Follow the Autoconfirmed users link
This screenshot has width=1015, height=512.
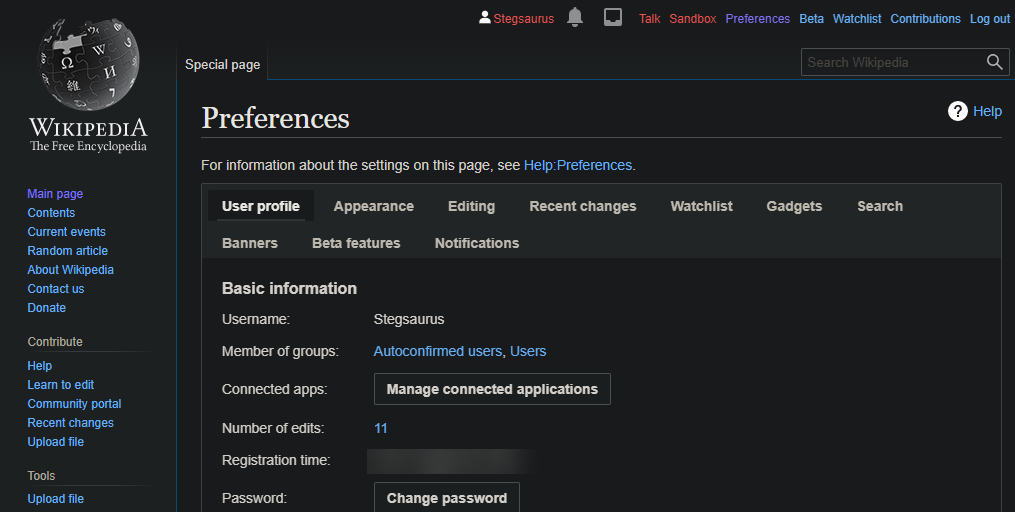pos(437,351)
